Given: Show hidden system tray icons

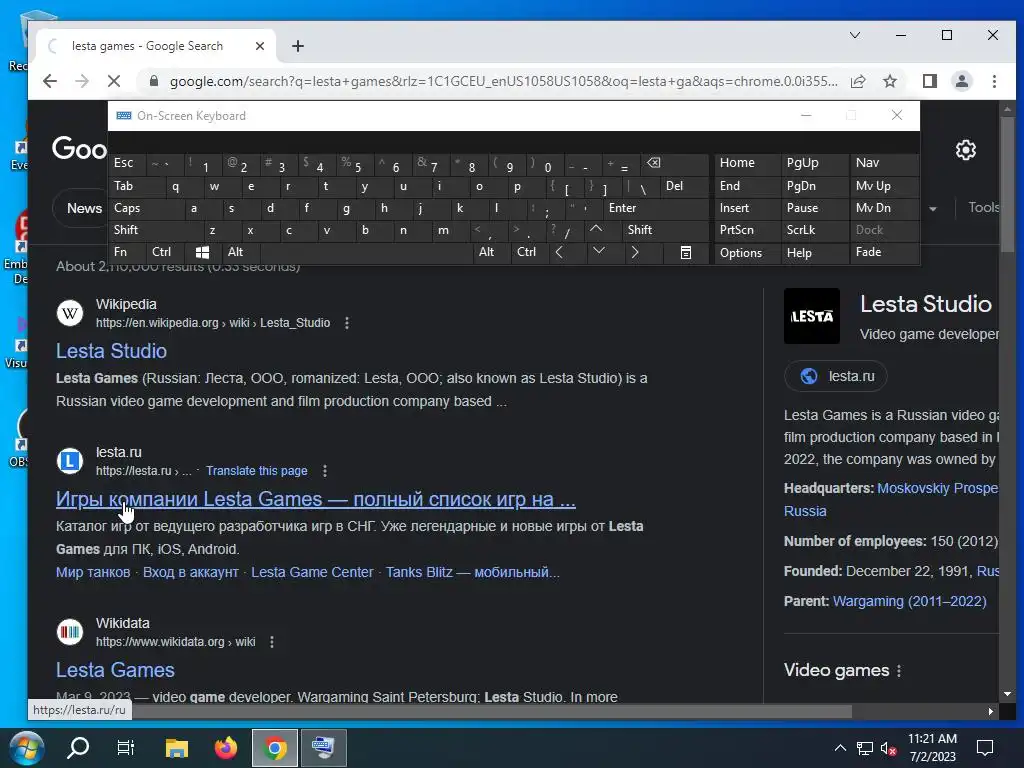Looking at the screenshot, I should pos(840,748).
